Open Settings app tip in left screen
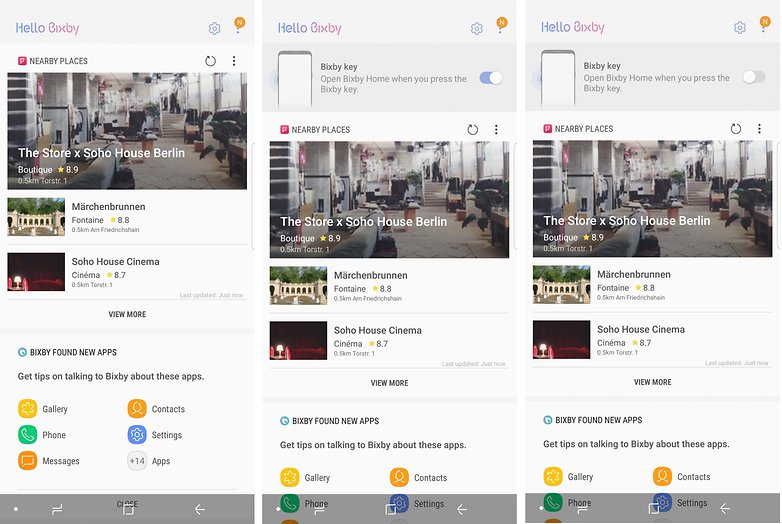Image resolution: width=782 pixels, height=524 pixels. coord(155,435)
